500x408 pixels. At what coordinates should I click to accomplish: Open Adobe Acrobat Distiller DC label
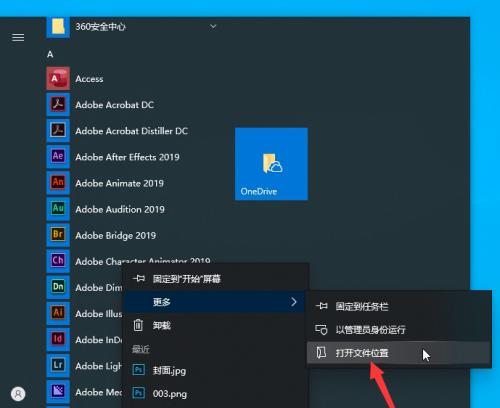[132, 131]
